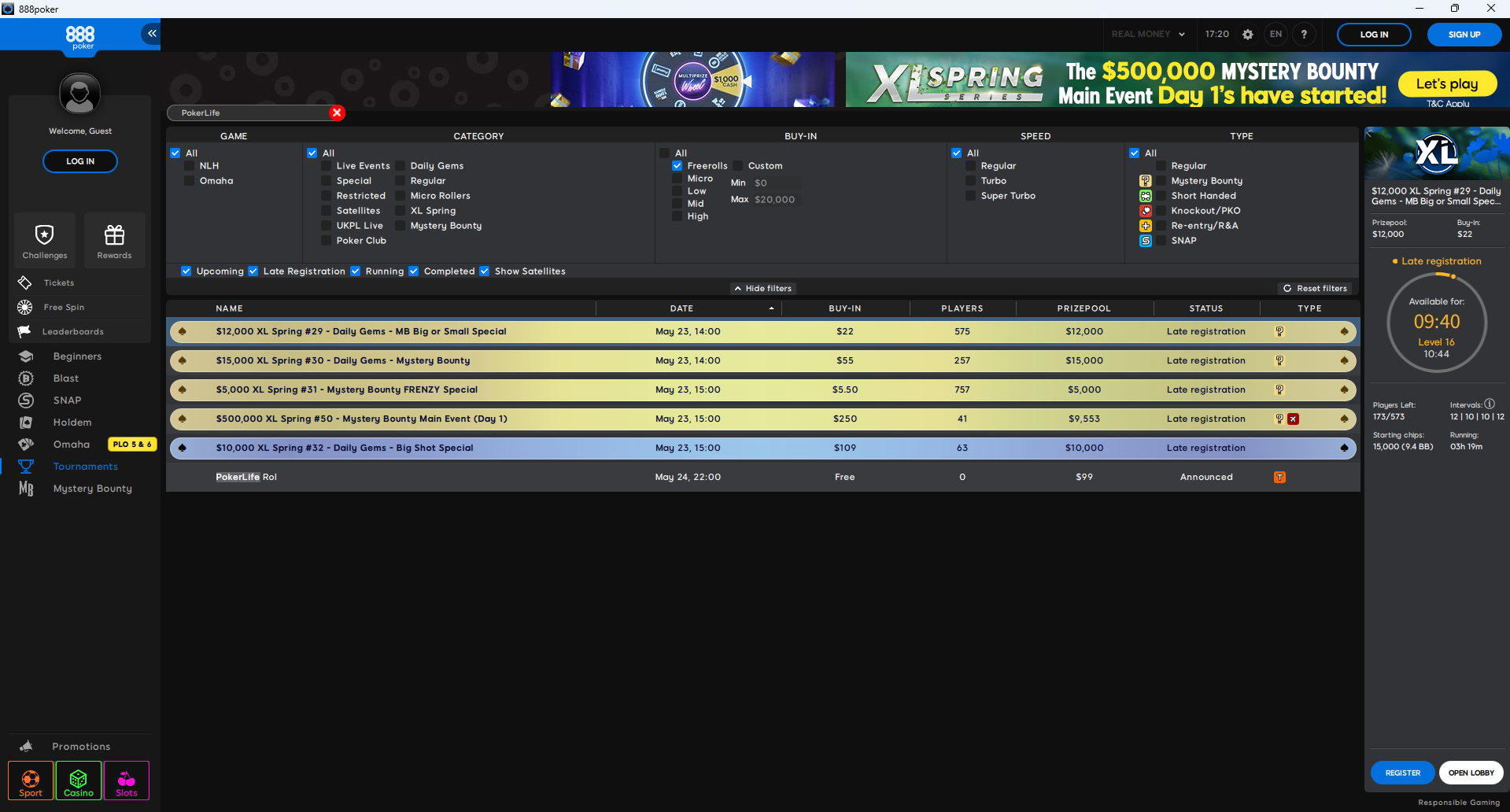Open SNAP games in sidebar
Viewport: 1510px width, 812px height.
point(67,400)
